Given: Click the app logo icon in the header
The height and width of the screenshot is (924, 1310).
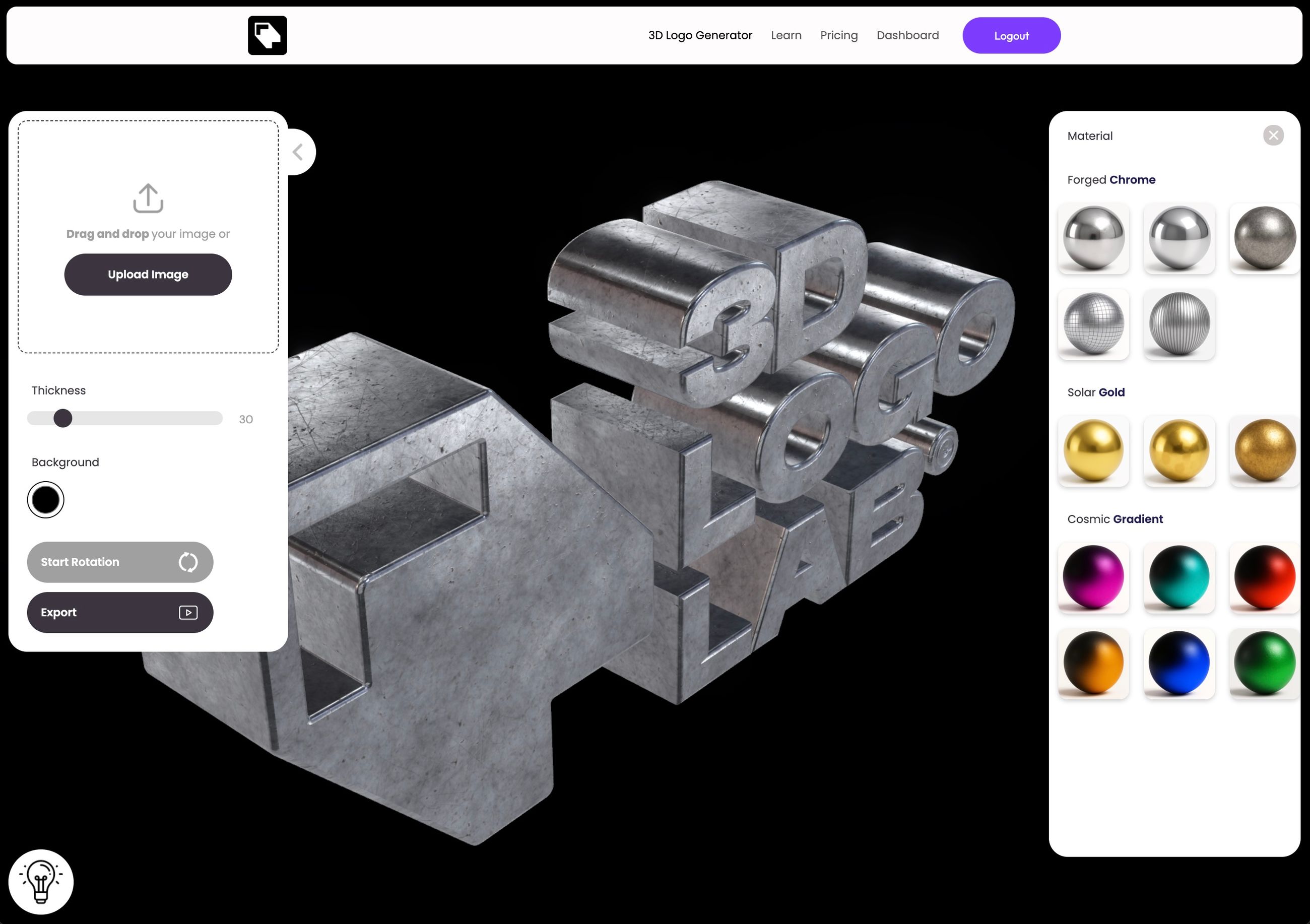Looking at the screenshot, I should tap(267, 35).
